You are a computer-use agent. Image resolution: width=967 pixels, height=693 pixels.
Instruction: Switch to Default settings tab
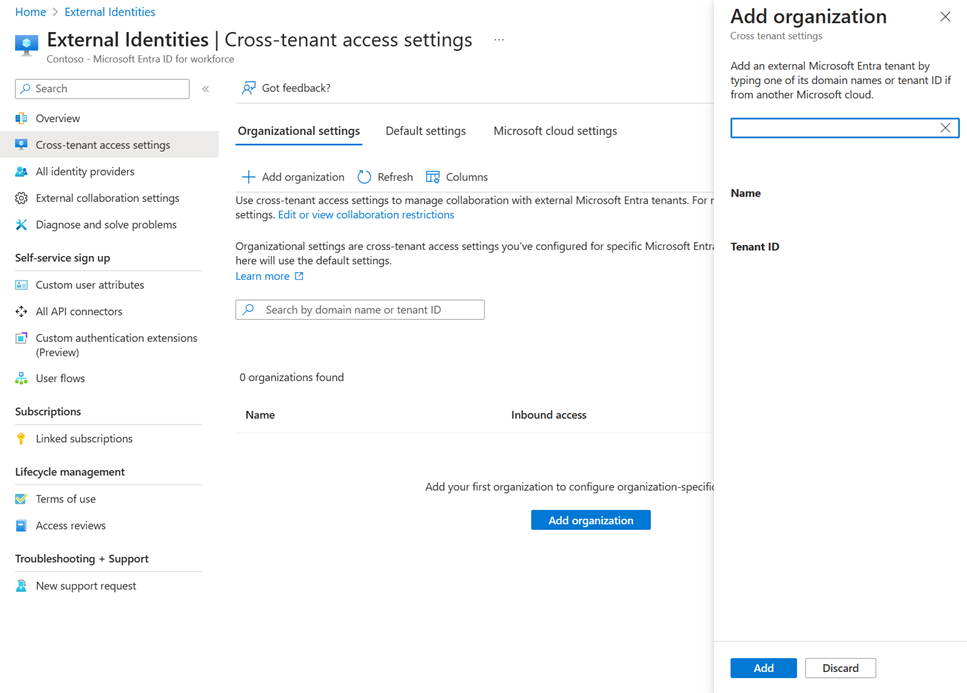(x=426, y=131)
